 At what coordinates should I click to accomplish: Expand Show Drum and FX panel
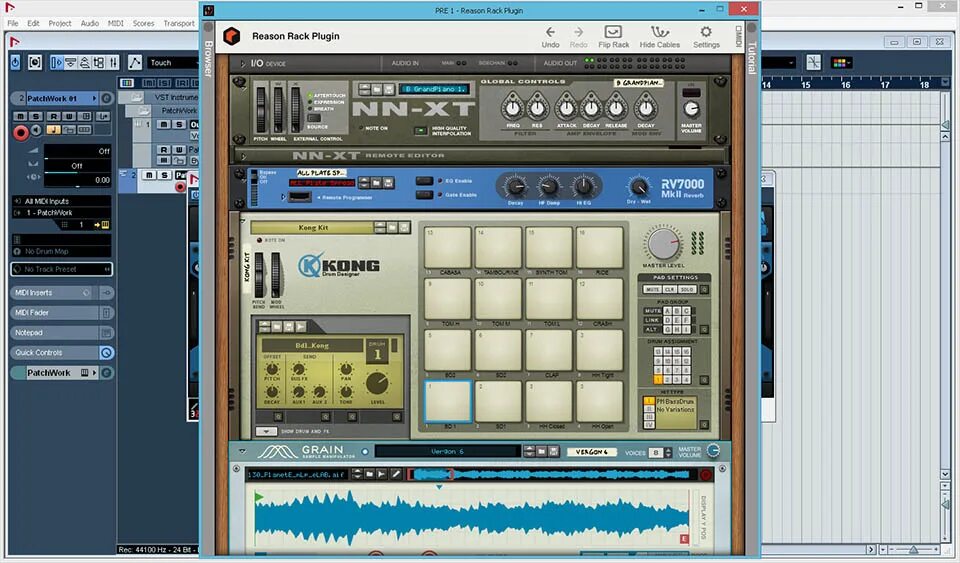coord(266,431)
